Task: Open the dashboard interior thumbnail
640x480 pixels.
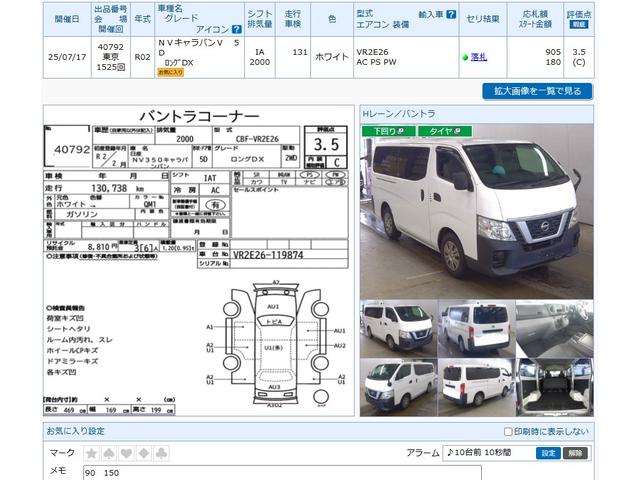Action: pyautogui.click(x=555, y=326)
